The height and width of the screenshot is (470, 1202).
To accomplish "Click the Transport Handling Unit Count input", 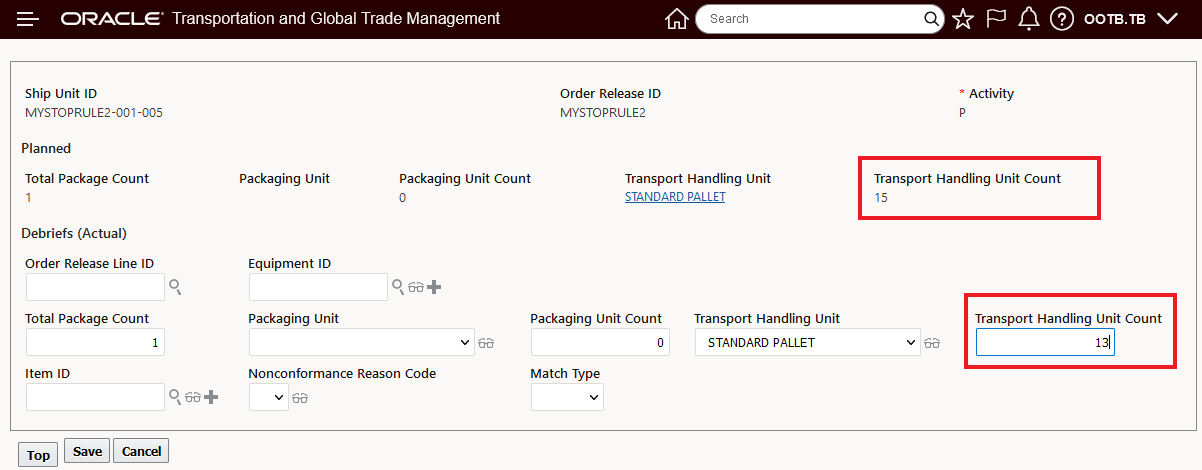I will click(1044, 343).
